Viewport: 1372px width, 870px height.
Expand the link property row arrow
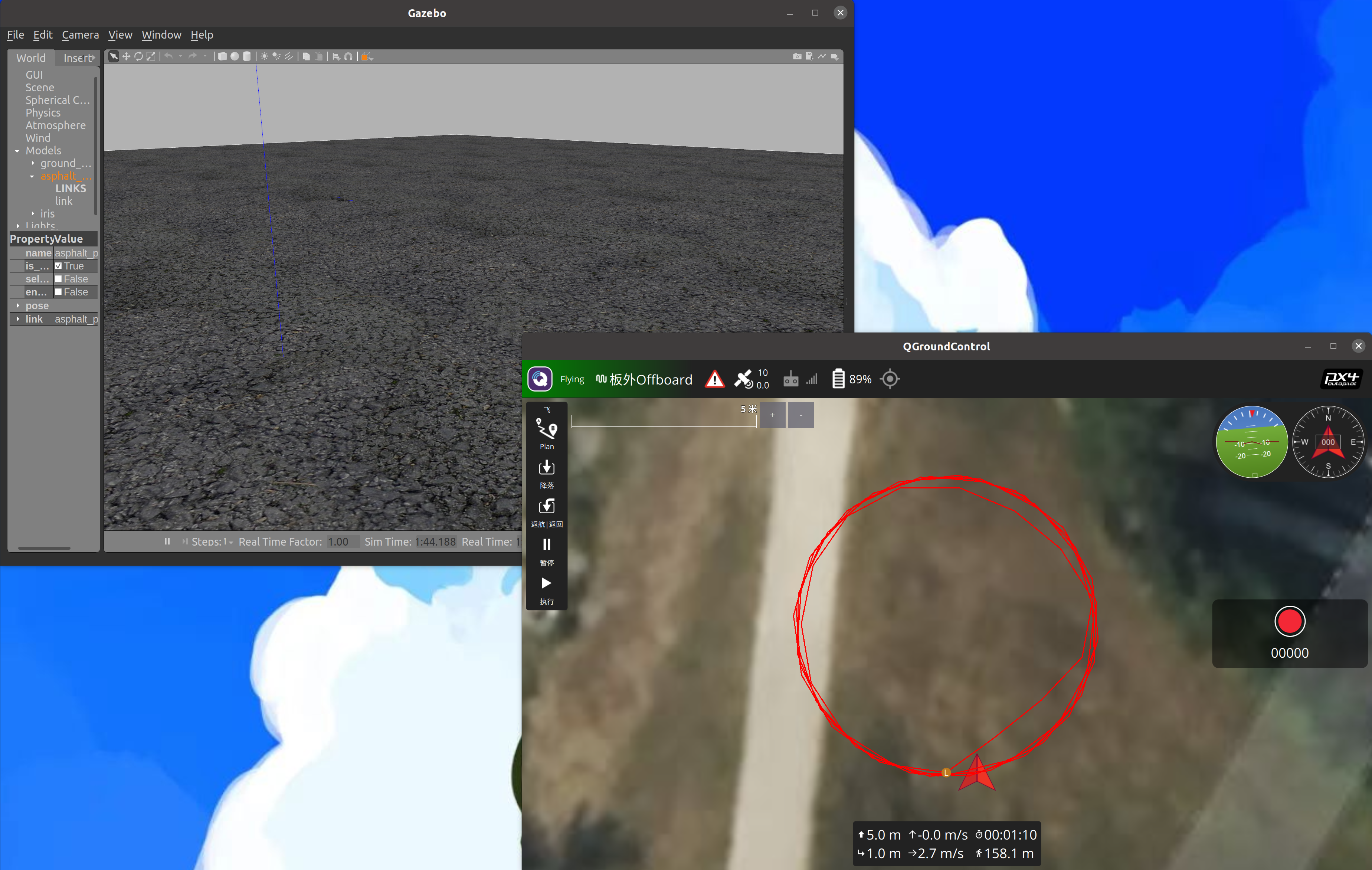click(x=18, y=319)
